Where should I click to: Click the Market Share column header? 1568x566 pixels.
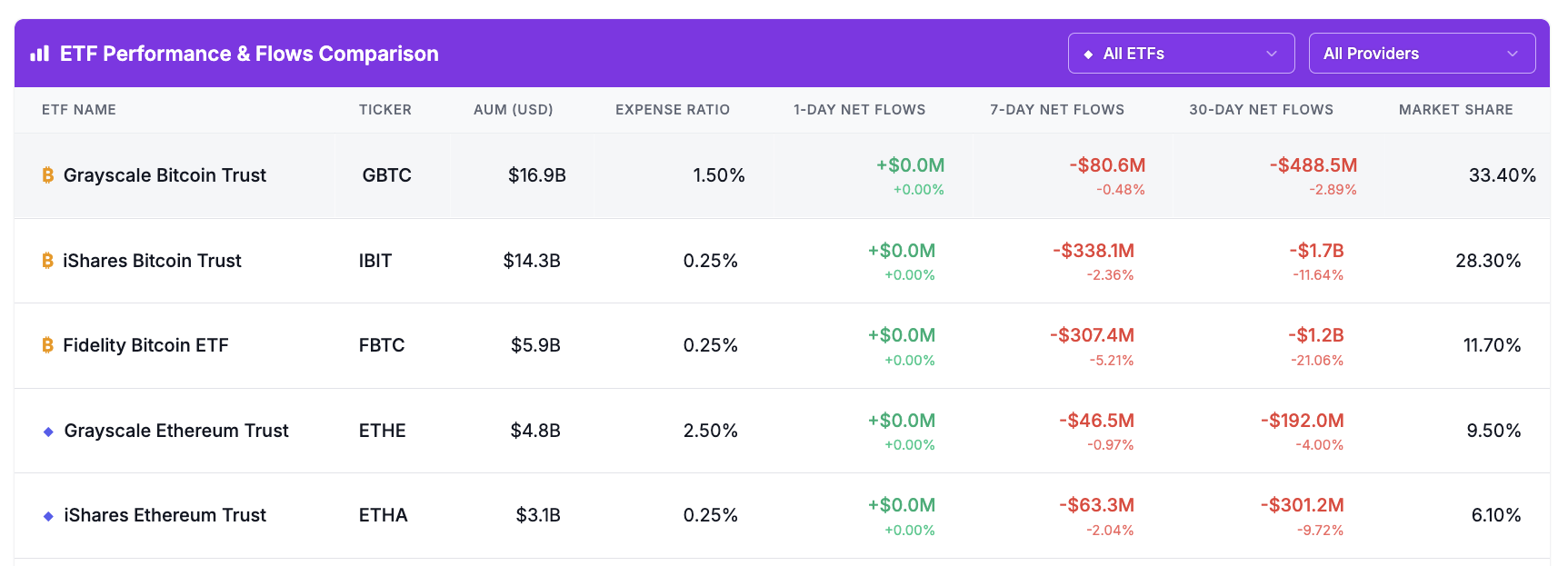(1455, 110)
